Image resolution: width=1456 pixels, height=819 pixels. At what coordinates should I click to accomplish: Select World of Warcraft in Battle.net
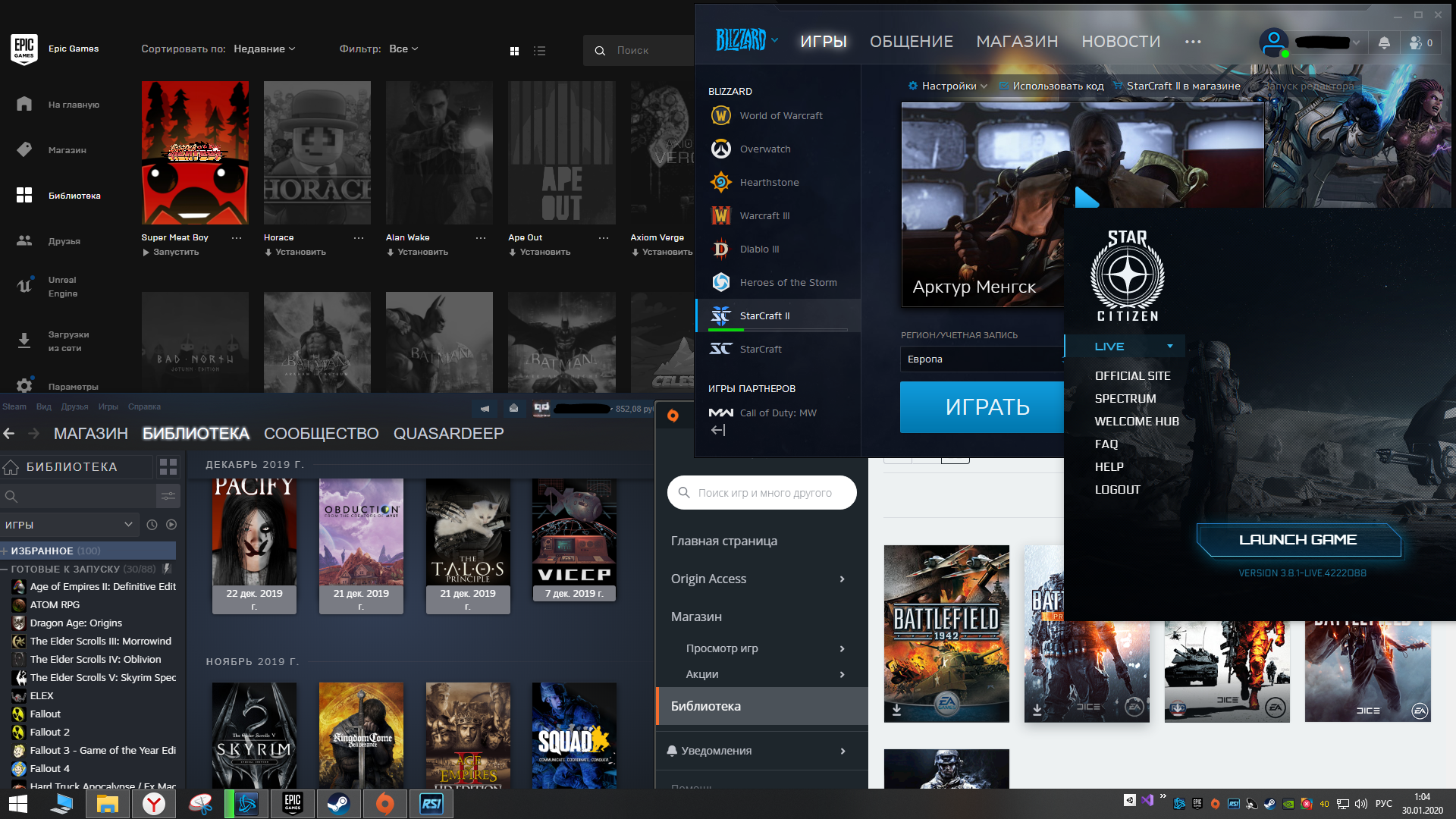point(778,115)
